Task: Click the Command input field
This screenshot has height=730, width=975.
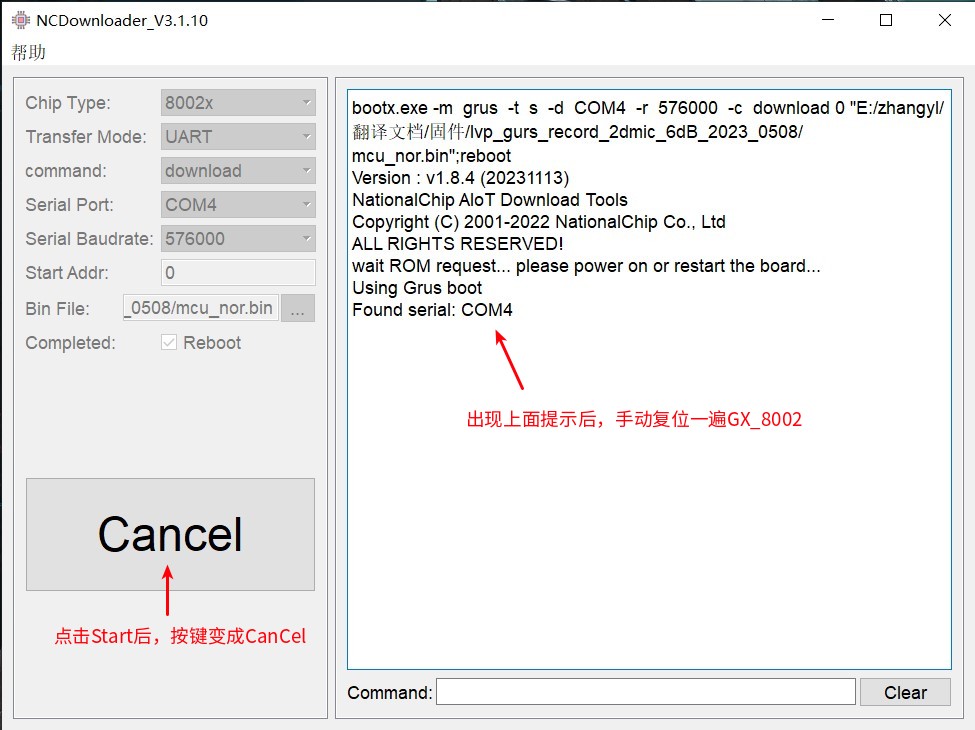Action: 645,692
